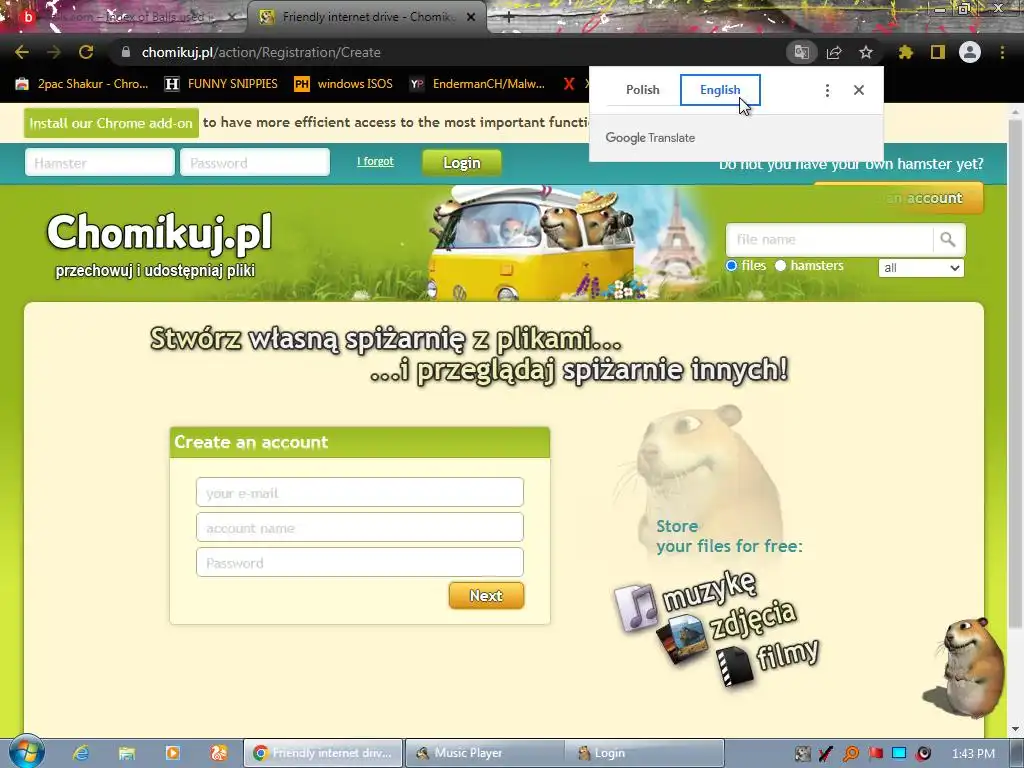The width and height of the screenshot is (1024, 768).
Task: Open the EndermanCH/Malw... bookmark
Action: click(x=477, y=84)
